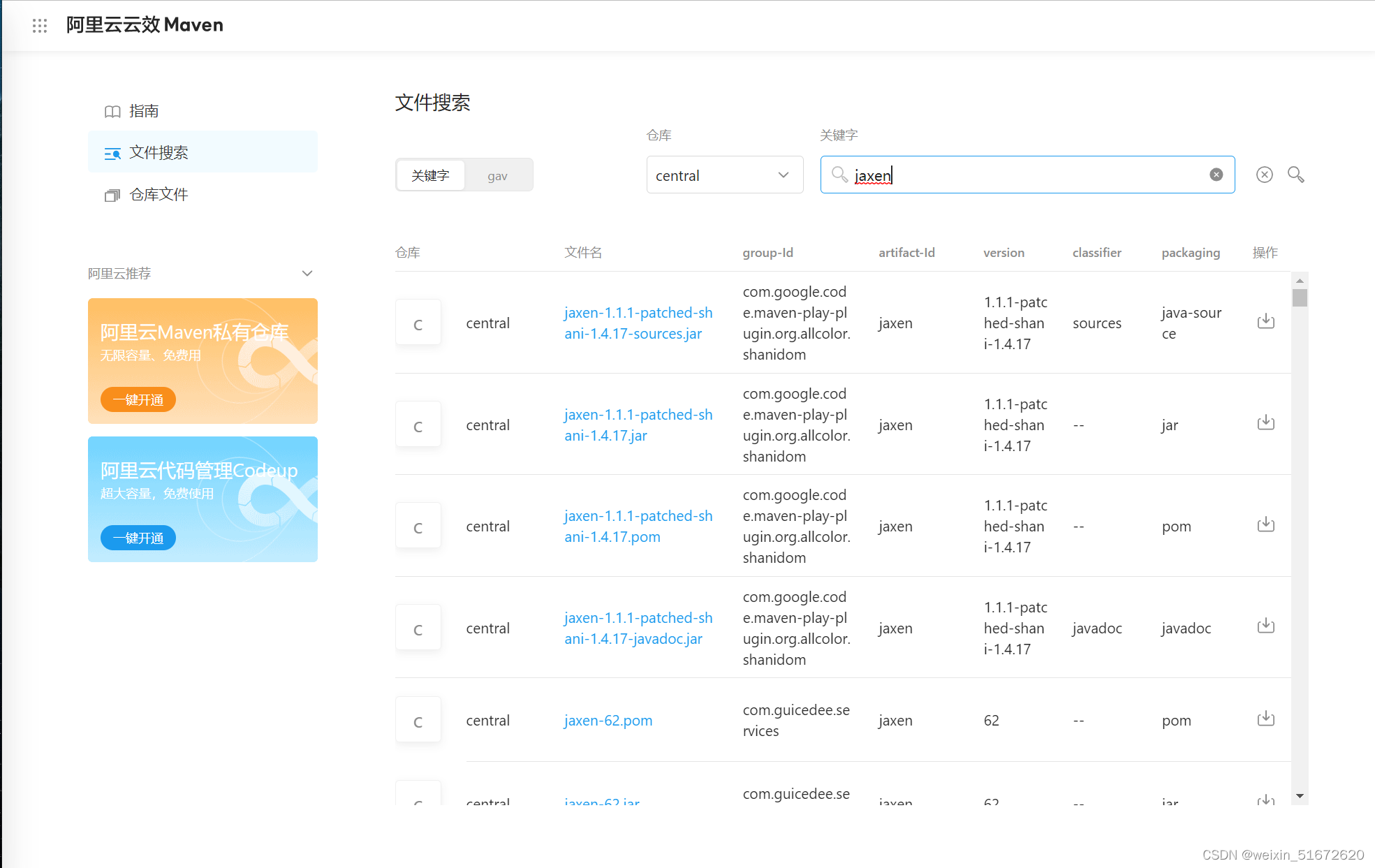Image resolution: width=1375 pixels, height=868 pixels.
Task: Click the group-Id column header
Action: click(768, 253)
